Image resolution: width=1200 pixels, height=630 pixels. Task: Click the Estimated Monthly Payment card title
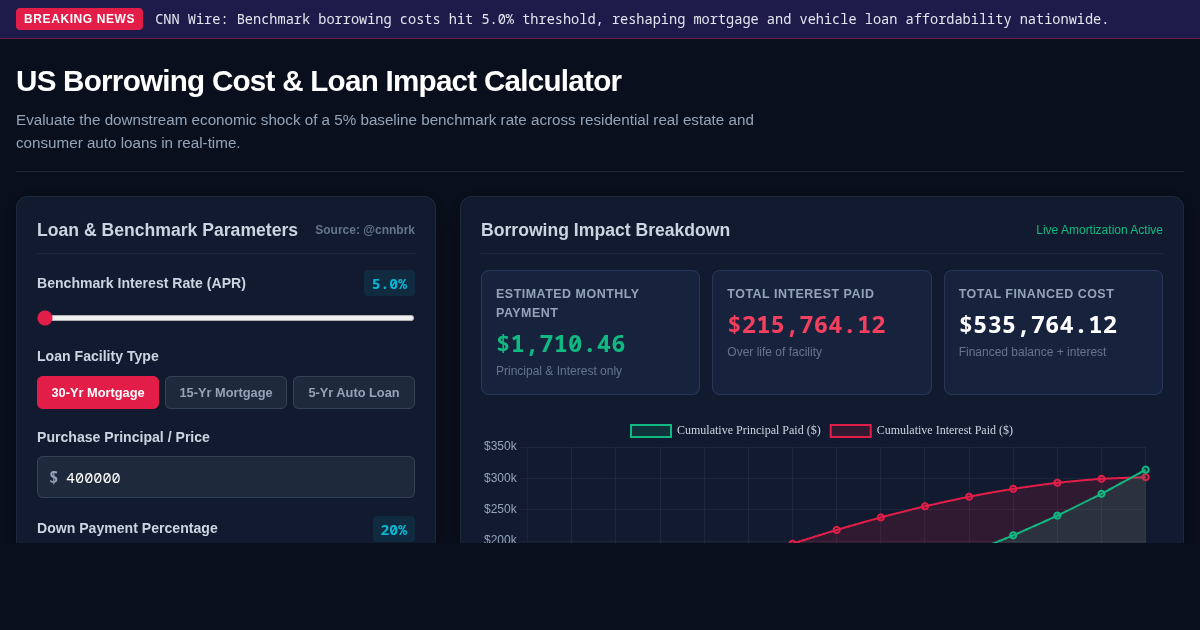click(567, 303)
